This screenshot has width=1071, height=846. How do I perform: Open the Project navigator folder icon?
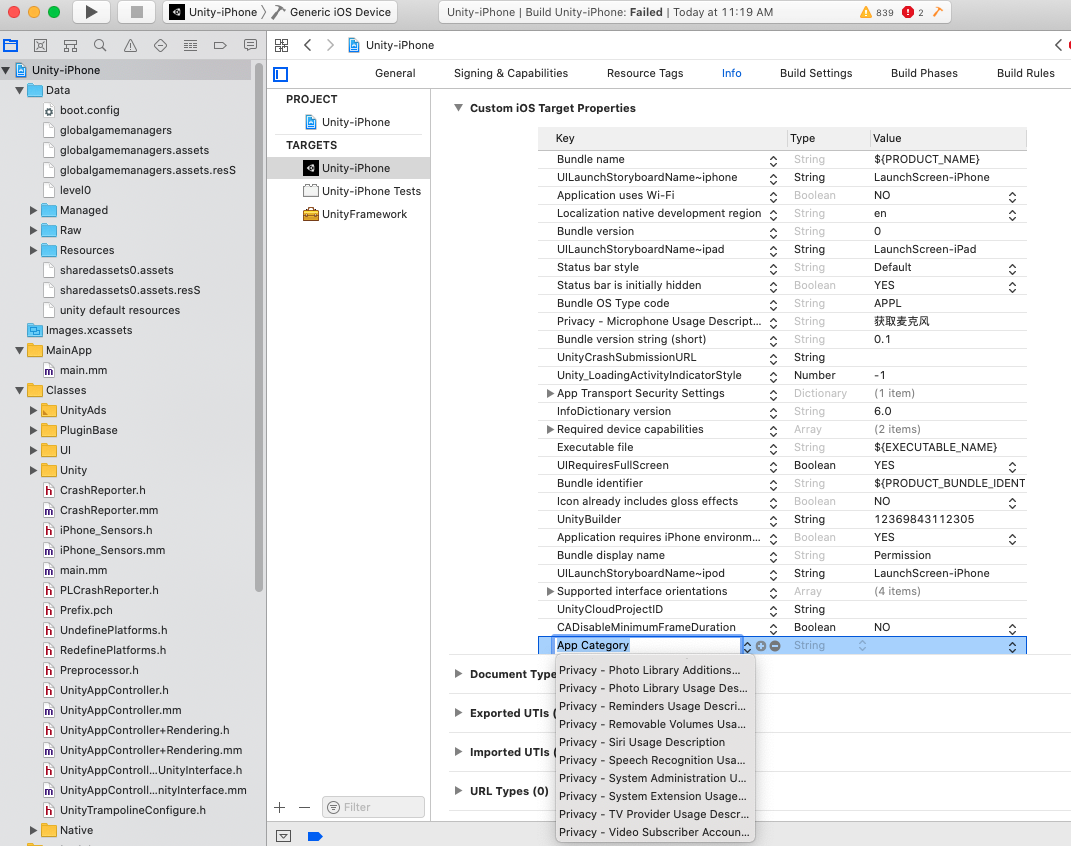10,46
